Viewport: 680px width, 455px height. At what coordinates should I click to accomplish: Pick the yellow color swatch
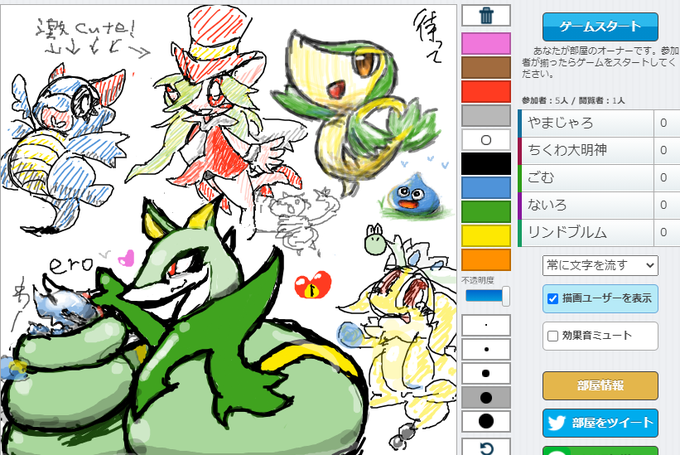486,236
